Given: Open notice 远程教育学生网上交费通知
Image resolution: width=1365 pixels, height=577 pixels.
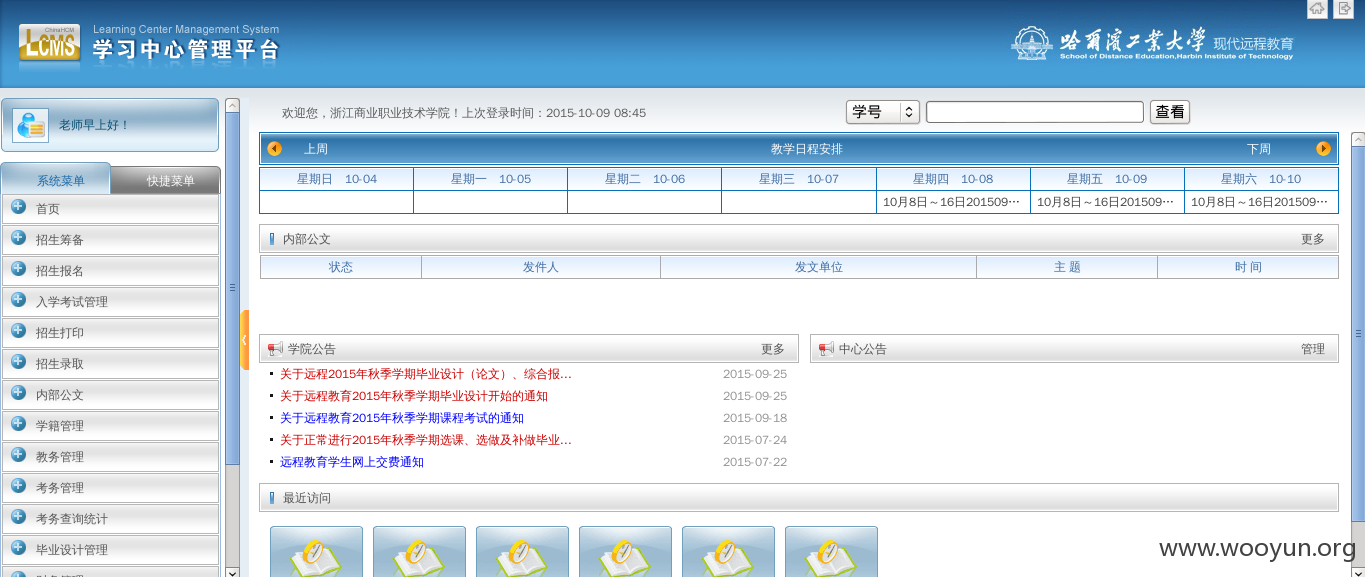Looking at the screenshot, I should click(352, 462).
